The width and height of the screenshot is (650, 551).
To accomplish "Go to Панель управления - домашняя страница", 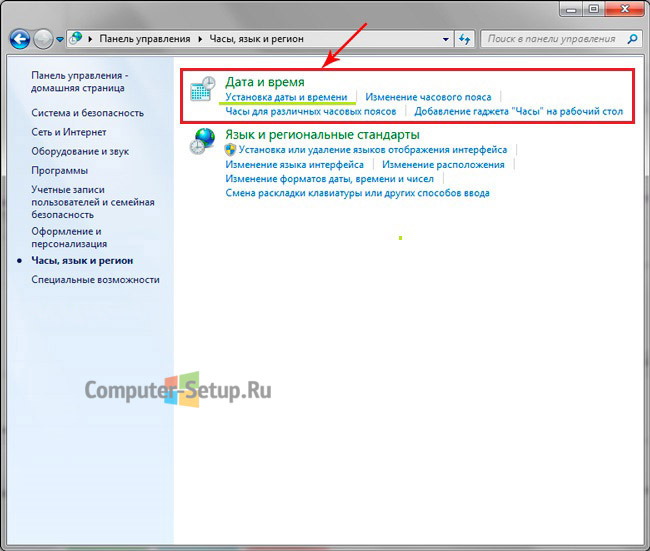I will click(x=80, y=82).
